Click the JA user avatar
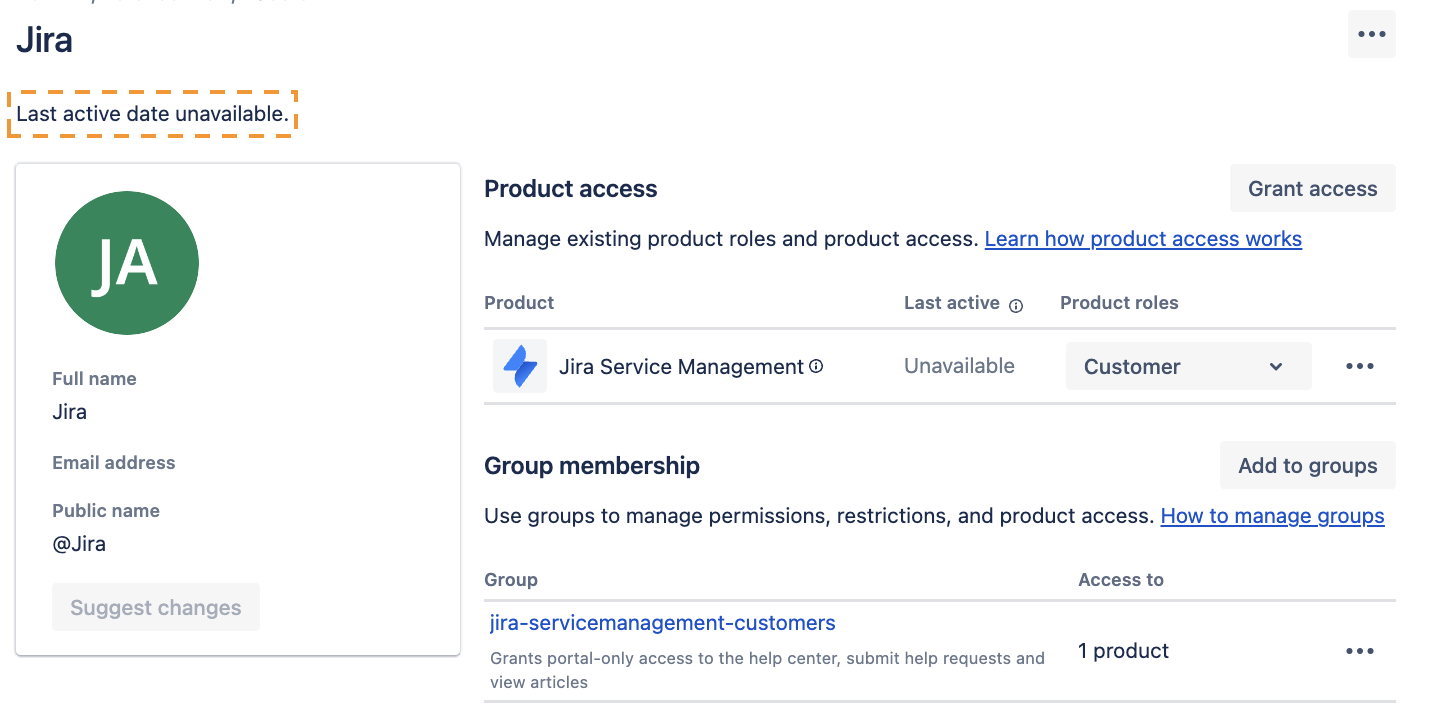 pos(127,263)
